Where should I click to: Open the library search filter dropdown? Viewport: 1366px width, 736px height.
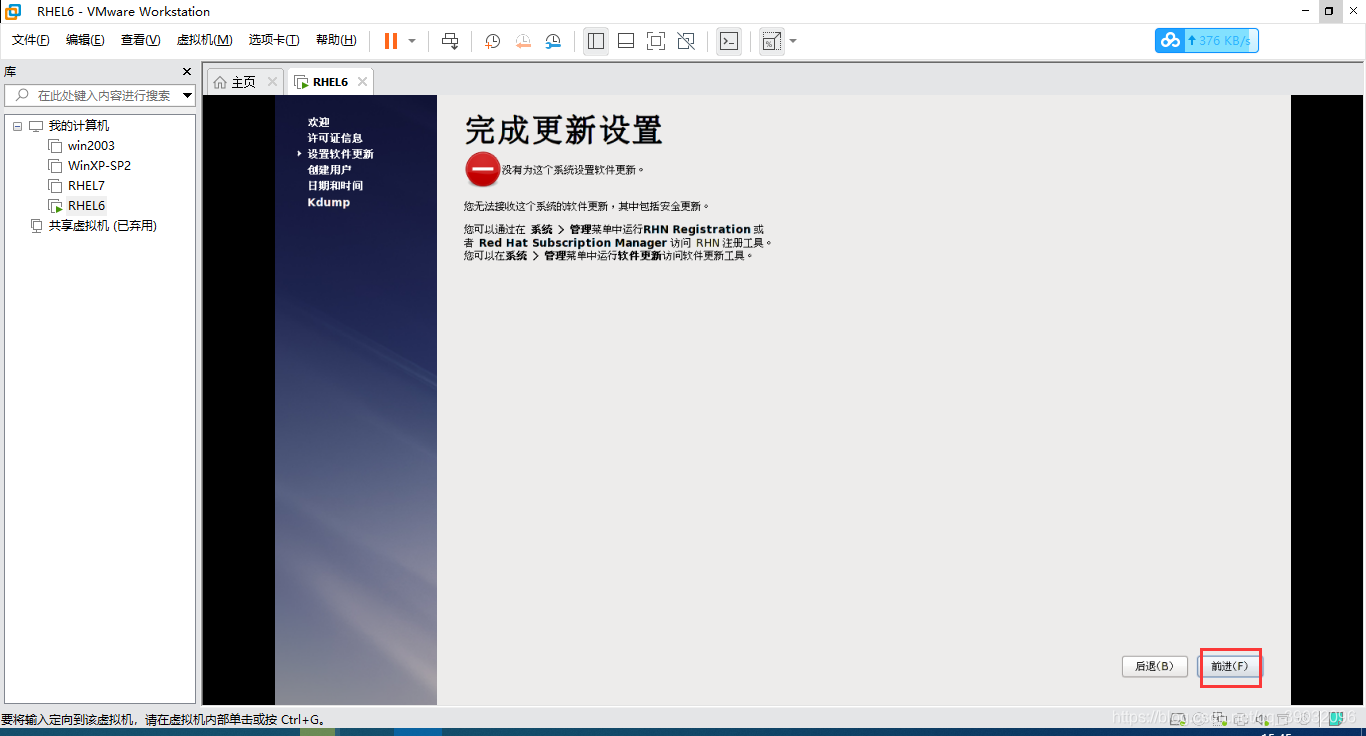187,96
